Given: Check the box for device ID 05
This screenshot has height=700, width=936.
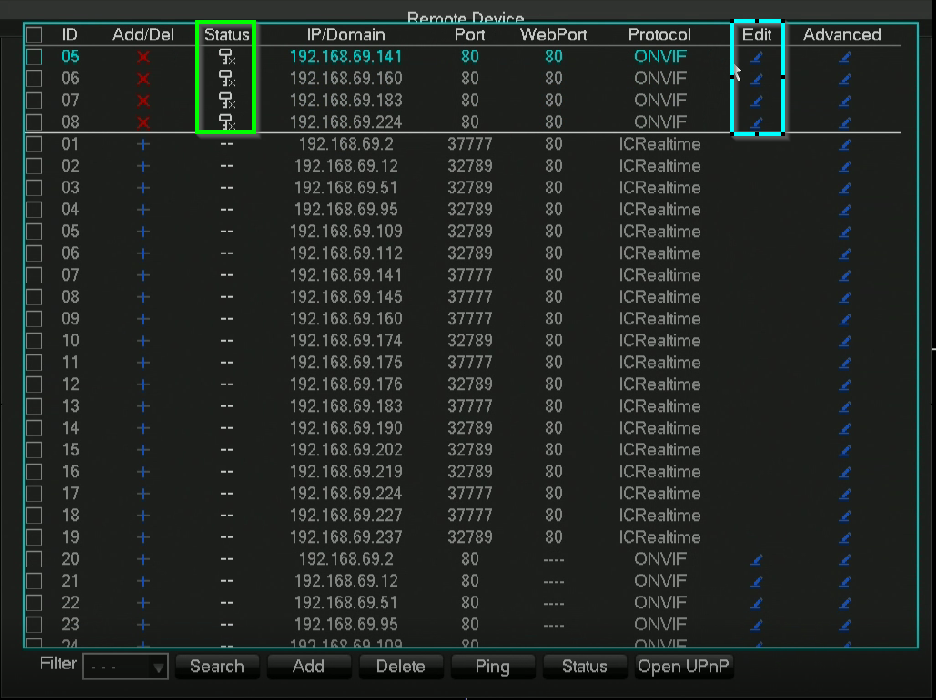Looking at the screenshot, I should click(33, 57).
